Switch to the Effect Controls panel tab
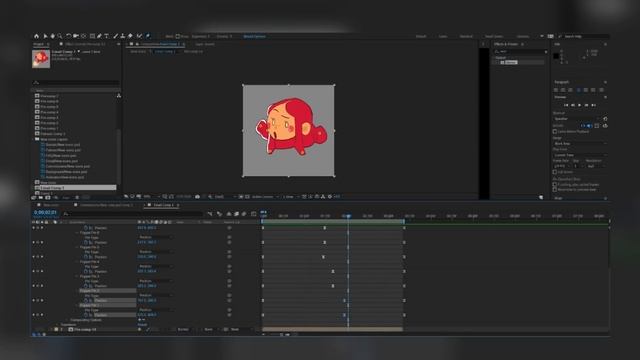Image resolution: width=640 pixels, height=360 pixels. pos(85,44)
